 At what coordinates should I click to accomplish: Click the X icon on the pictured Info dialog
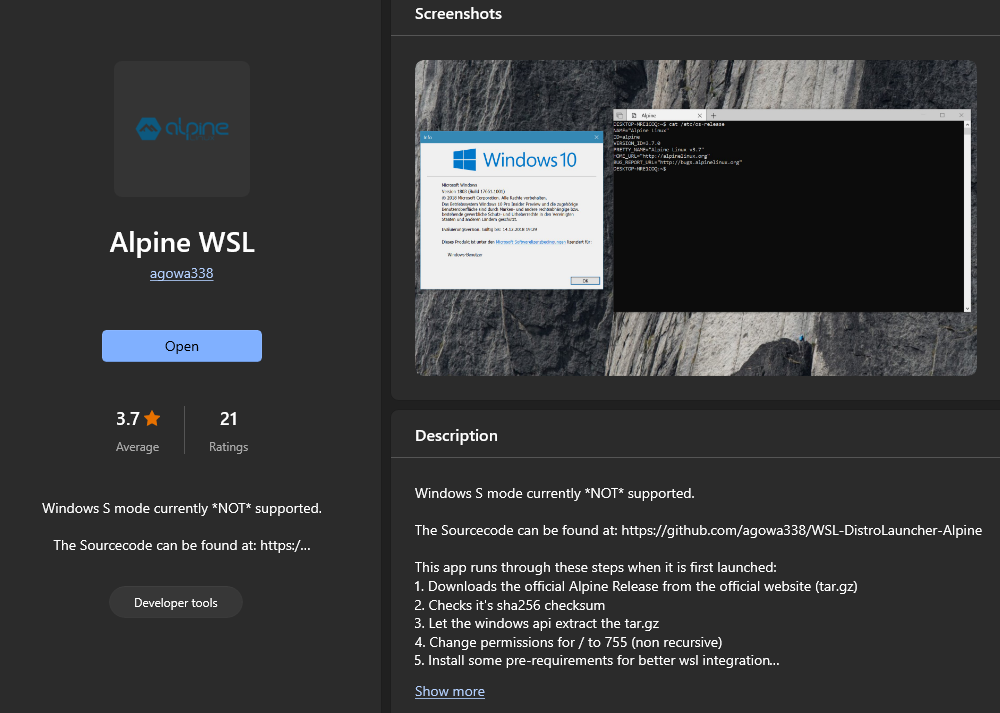click(597, 136)
